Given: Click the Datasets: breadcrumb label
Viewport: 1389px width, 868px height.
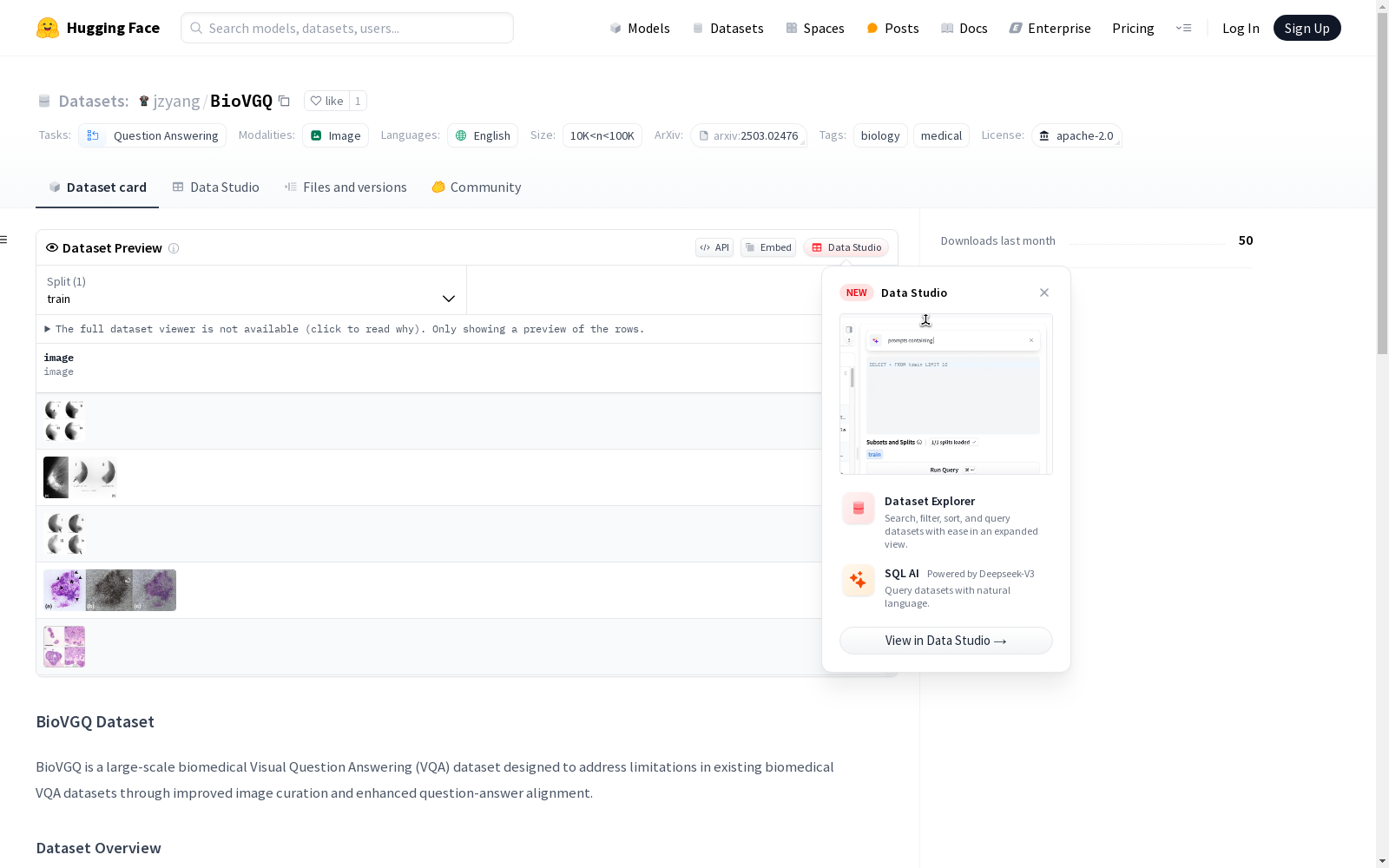Looking at the screenshot, I should click(x=94, y=101).
